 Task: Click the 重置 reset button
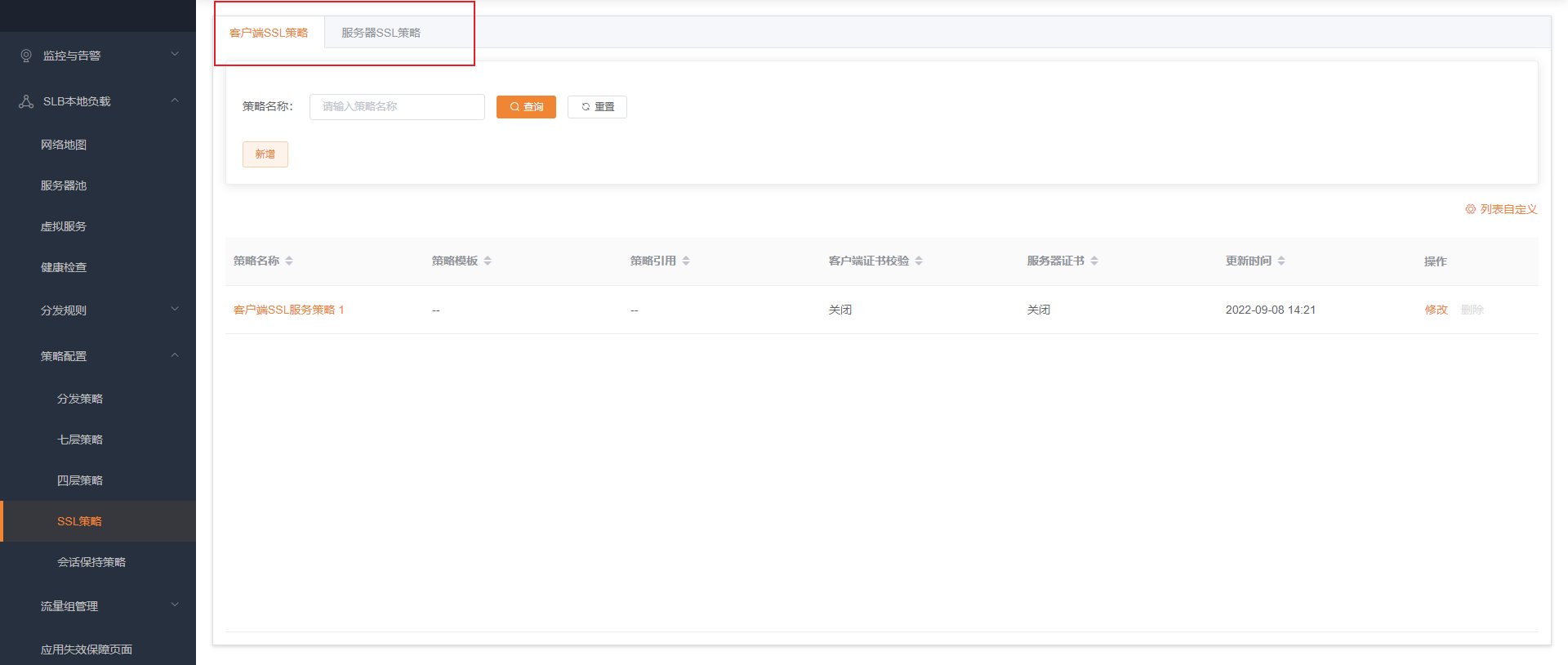pos(597,107)
